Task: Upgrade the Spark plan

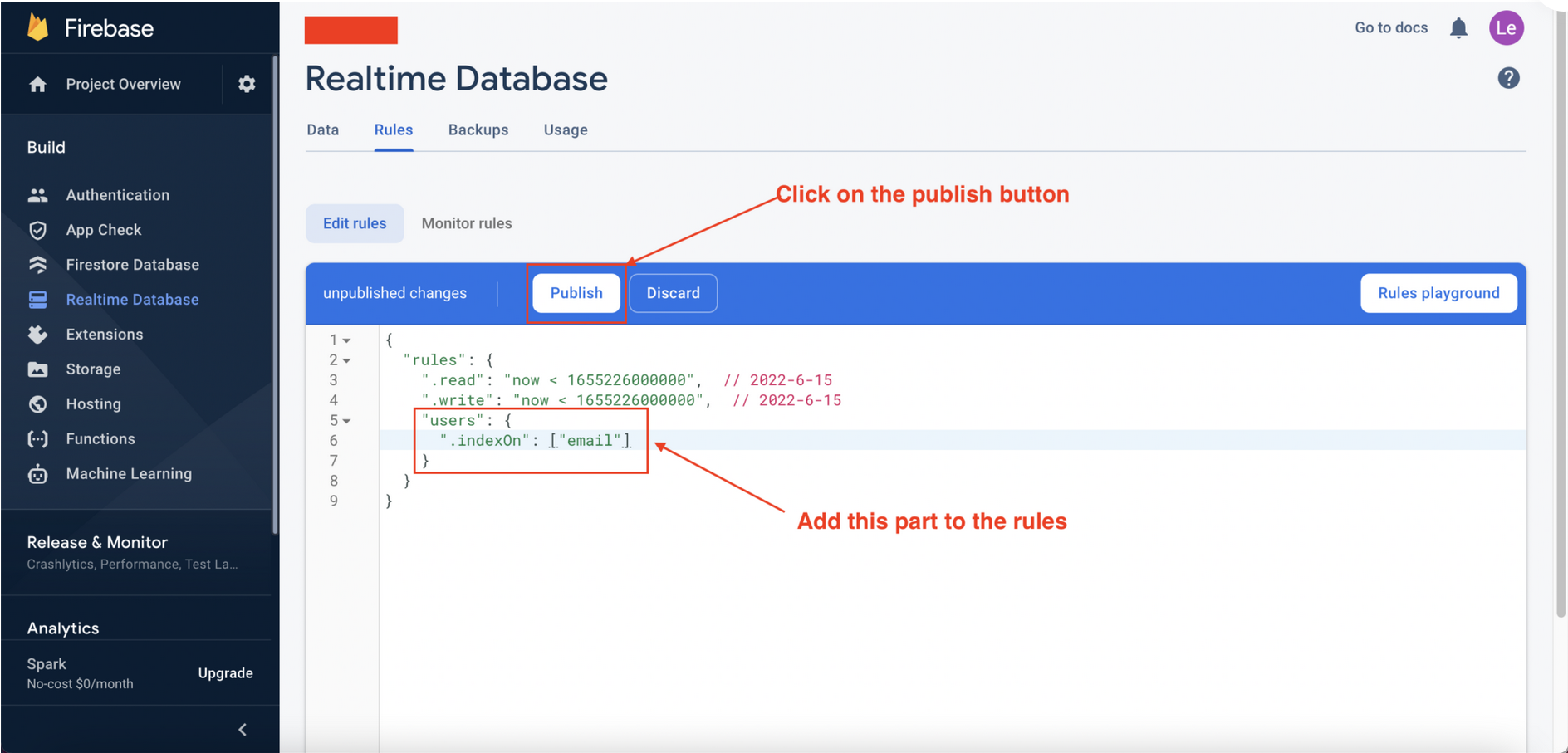Action: click(225, 673)
